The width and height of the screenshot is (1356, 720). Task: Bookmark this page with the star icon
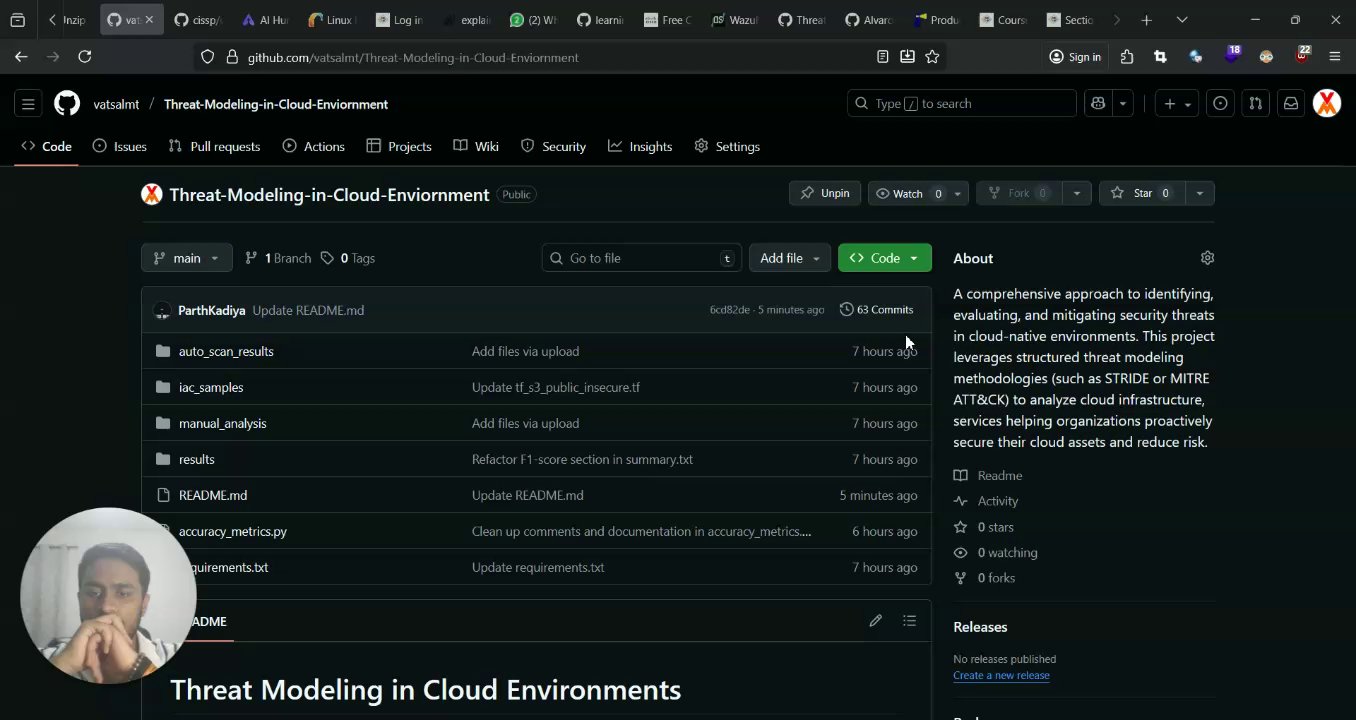click(932, 57)
